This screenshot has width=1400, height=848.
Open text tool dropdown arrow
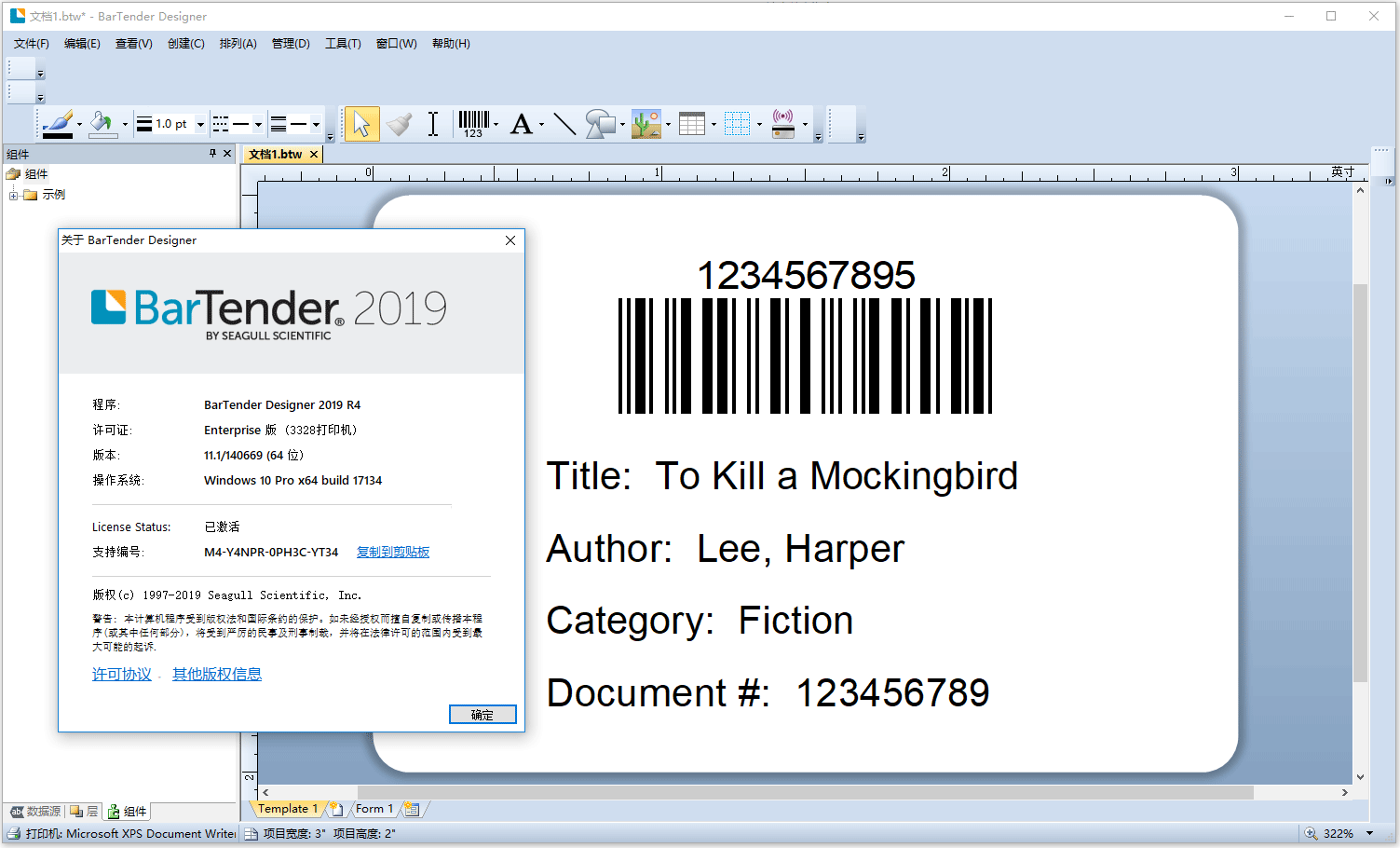point(541,124)
